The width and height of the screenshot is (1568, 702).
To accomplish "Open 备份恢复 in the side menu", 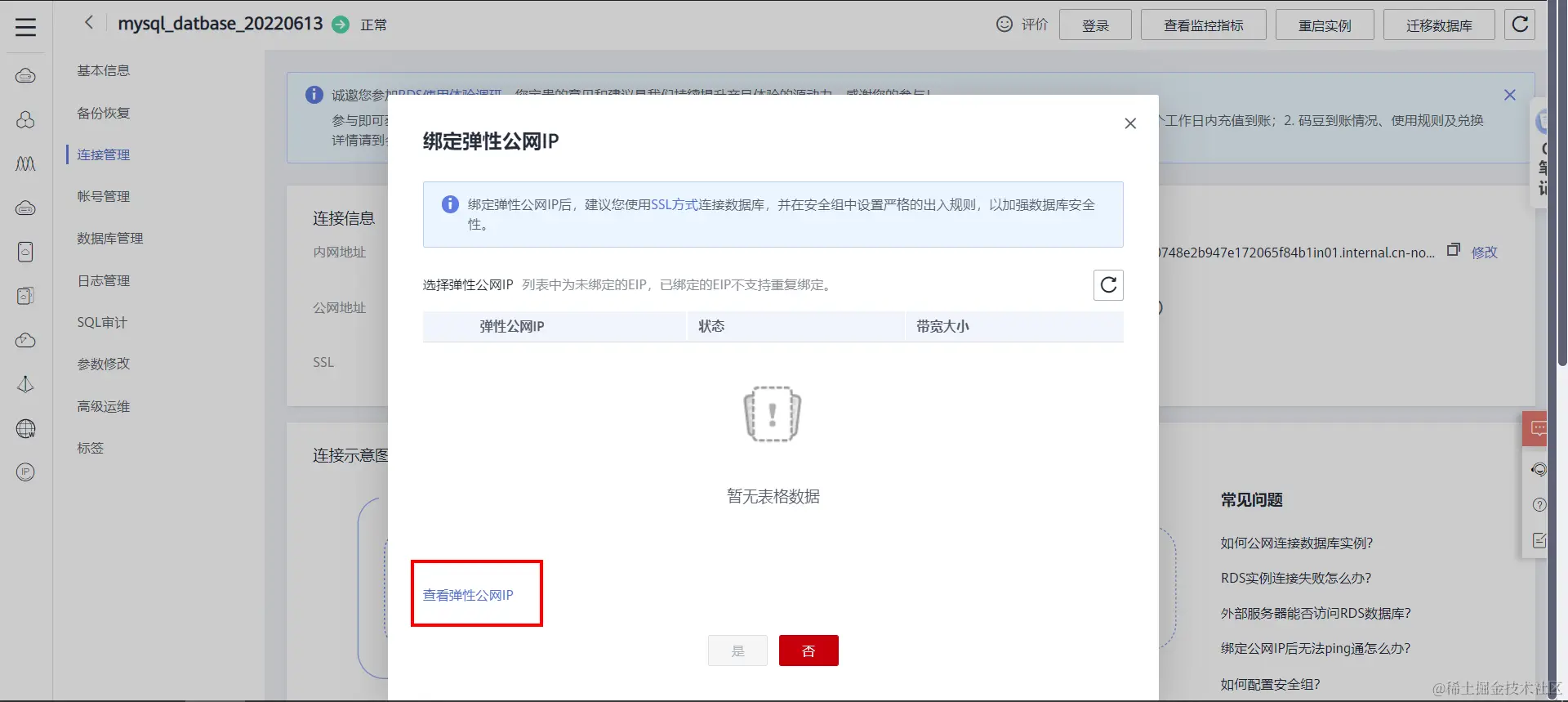I will 104,113.
